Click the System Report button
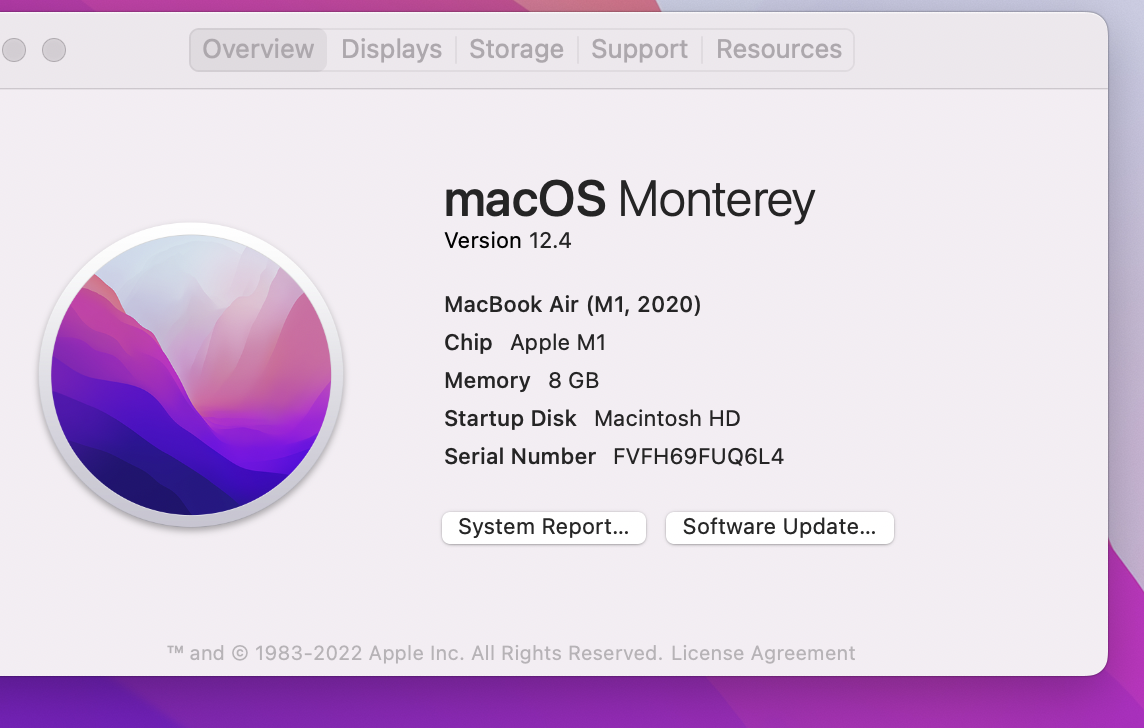The width and height of the screenshot is (1144, 728). [x=543, y=527]
